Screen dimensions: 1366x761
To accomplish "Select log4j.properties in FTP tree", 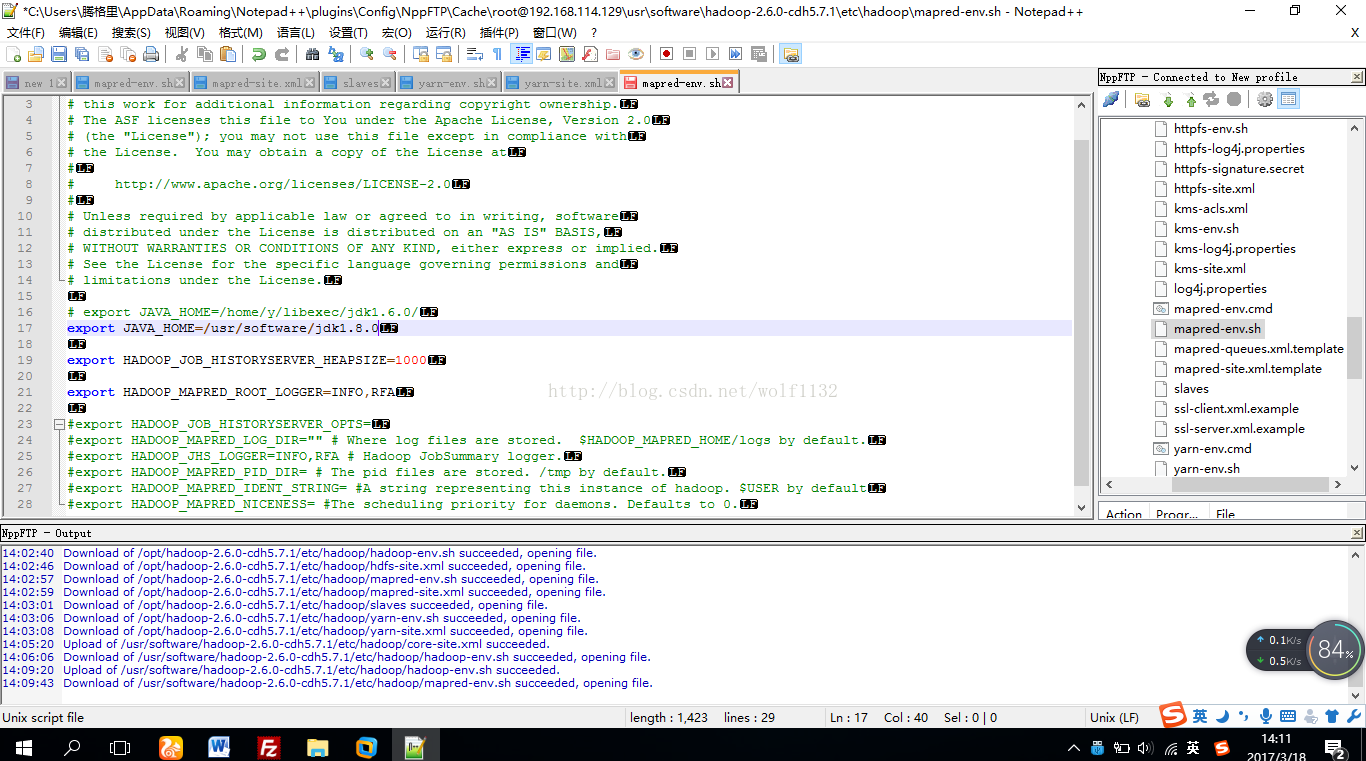I will click(1220, 288).
